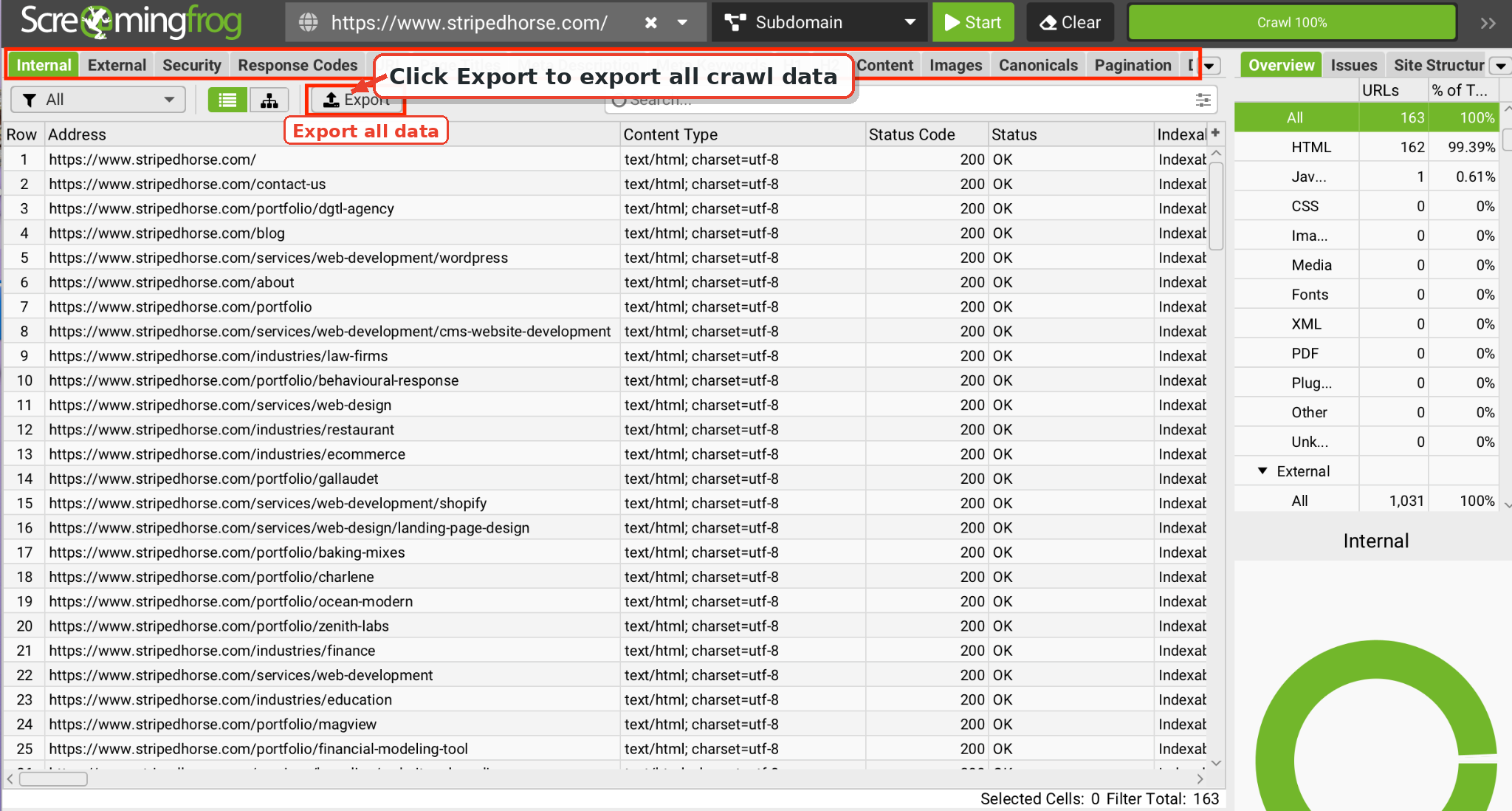Open the Content tab
1512x811 pixels.
click(884, 65)
